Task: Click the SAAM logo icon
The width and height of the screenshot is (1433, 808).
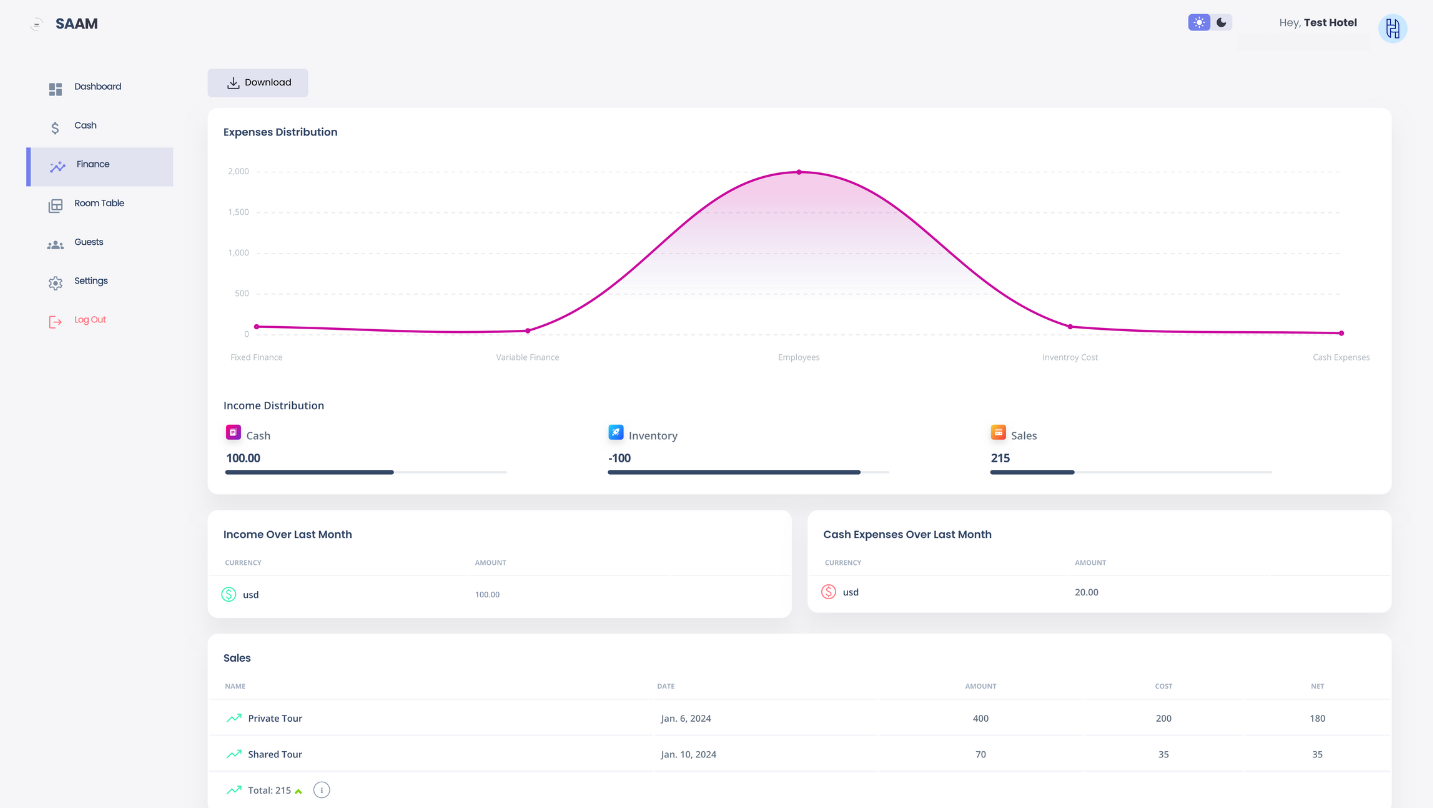Action: [x=37, y=24]
